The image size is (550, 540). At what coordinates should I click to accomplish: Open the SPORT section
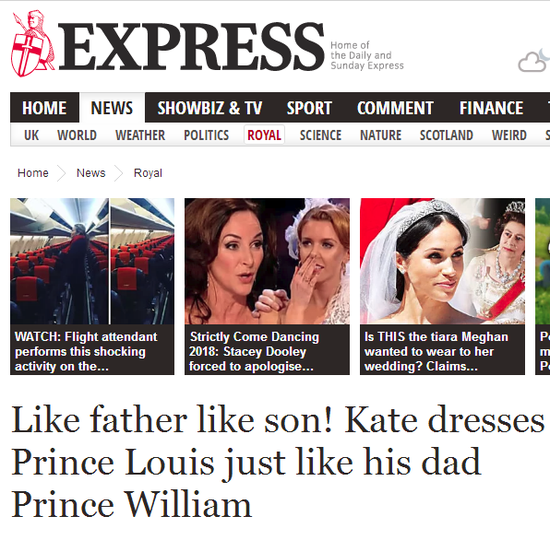309,108
